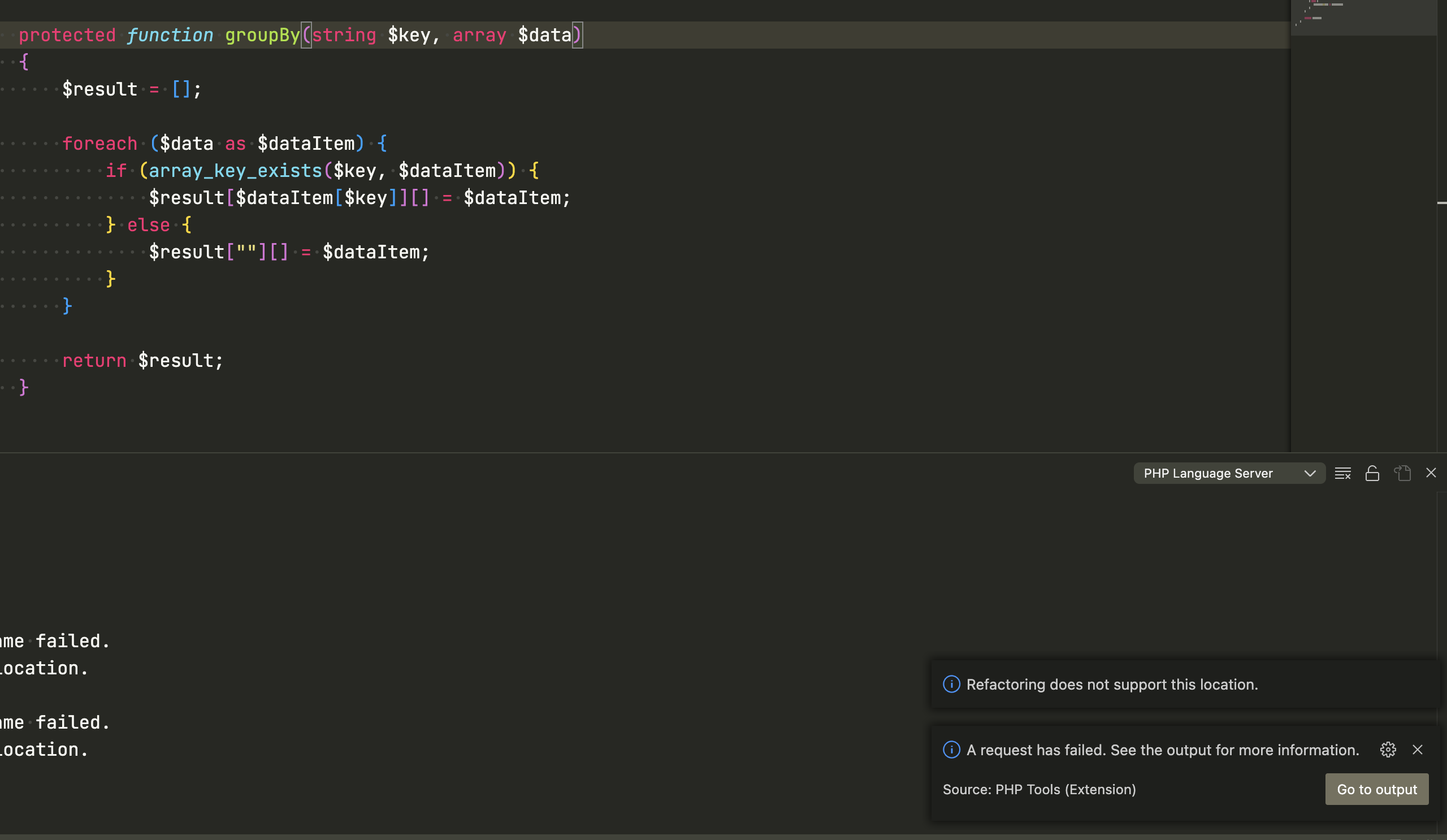Click the foreach keyword in code

click(100, 144)
